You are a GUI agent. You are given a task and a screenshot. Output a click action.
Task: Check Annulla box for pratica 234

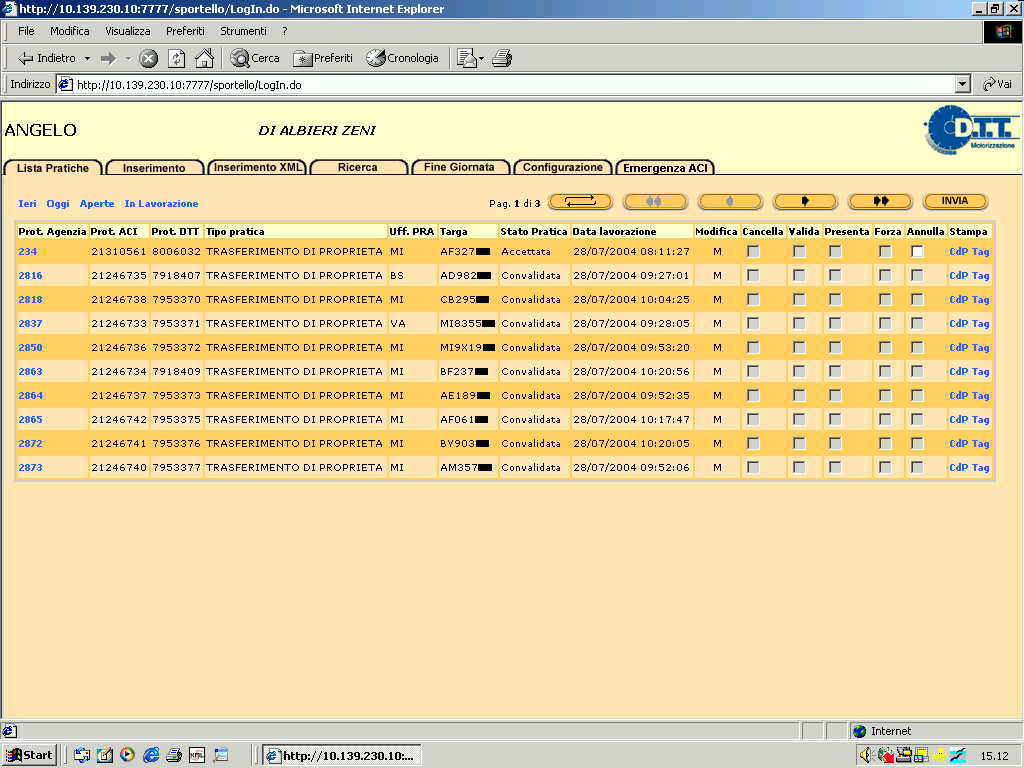(917, 251)
